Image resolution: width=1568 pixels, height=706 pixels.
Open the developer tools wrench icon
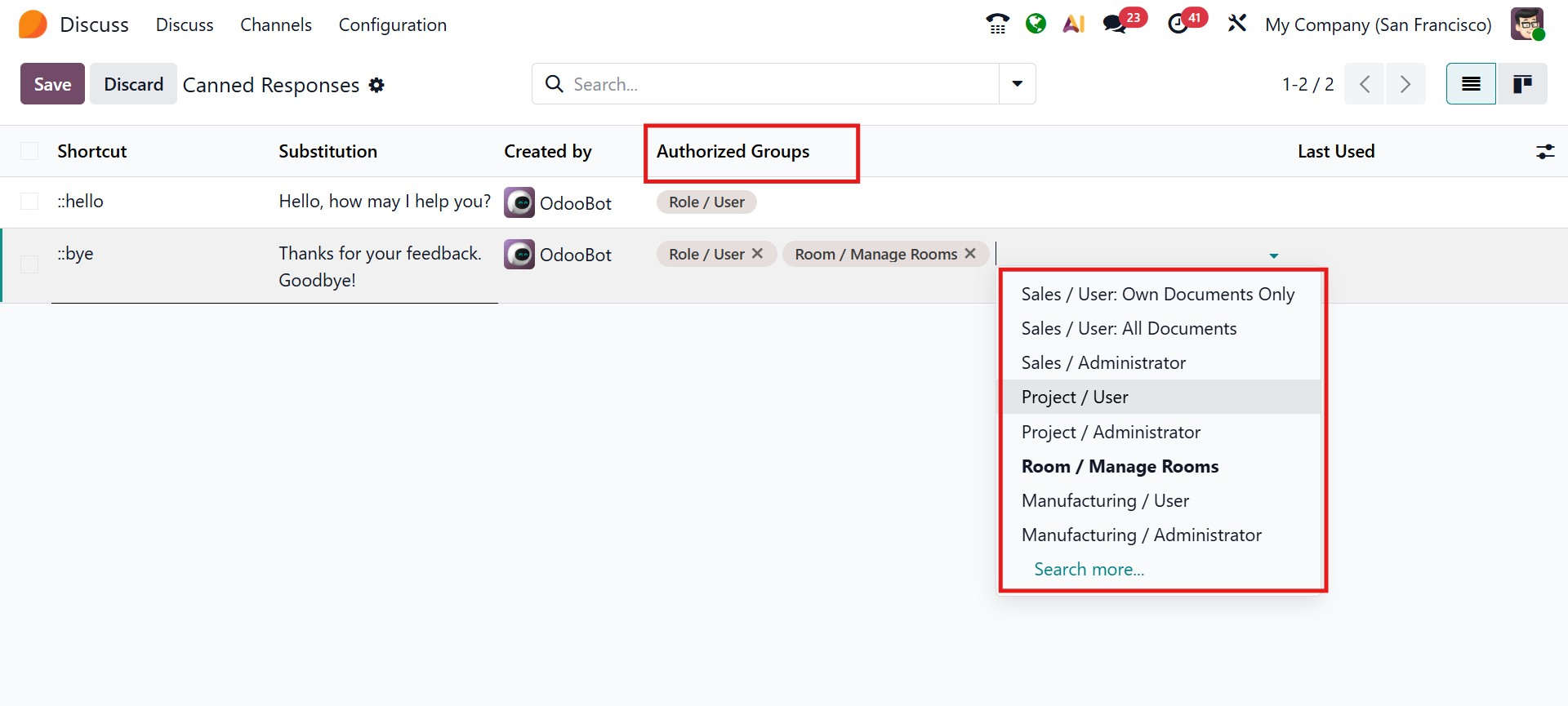tap(1237, 24)
